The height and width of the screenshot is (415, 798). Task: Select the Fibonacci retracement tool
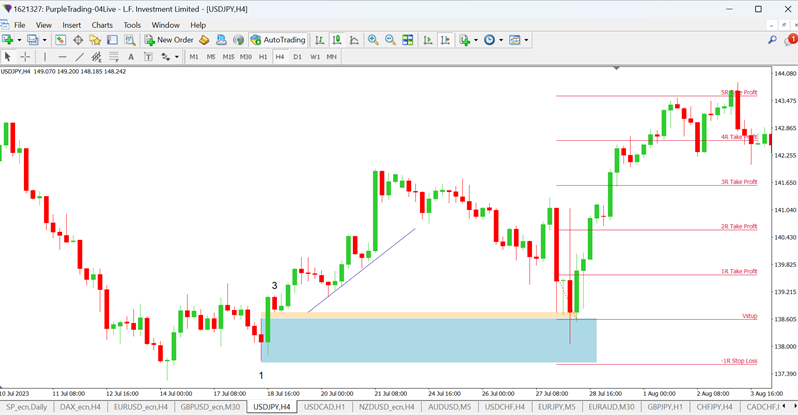113,57
